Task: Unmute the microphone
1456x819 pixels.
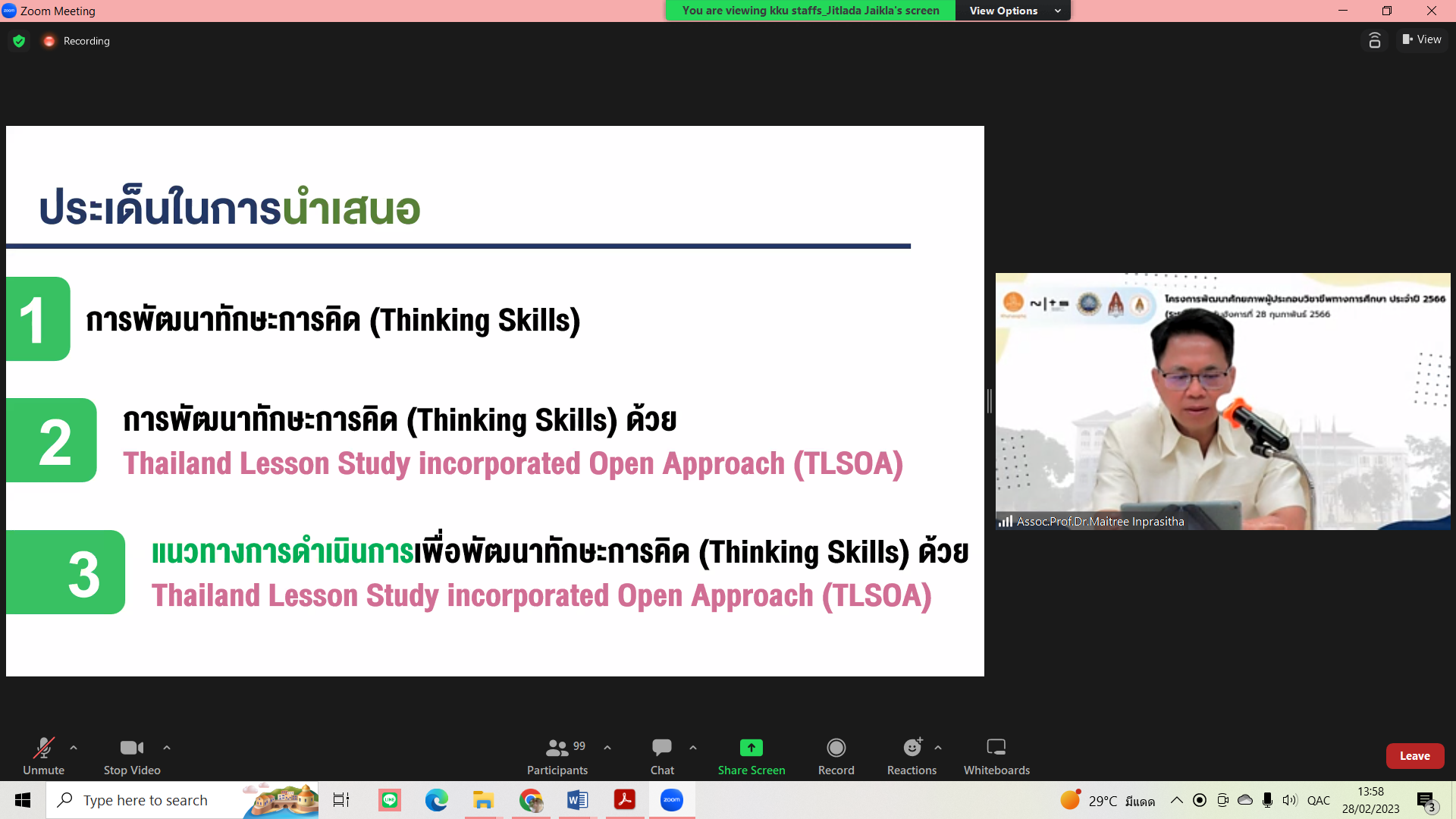Action: [43, 757]
